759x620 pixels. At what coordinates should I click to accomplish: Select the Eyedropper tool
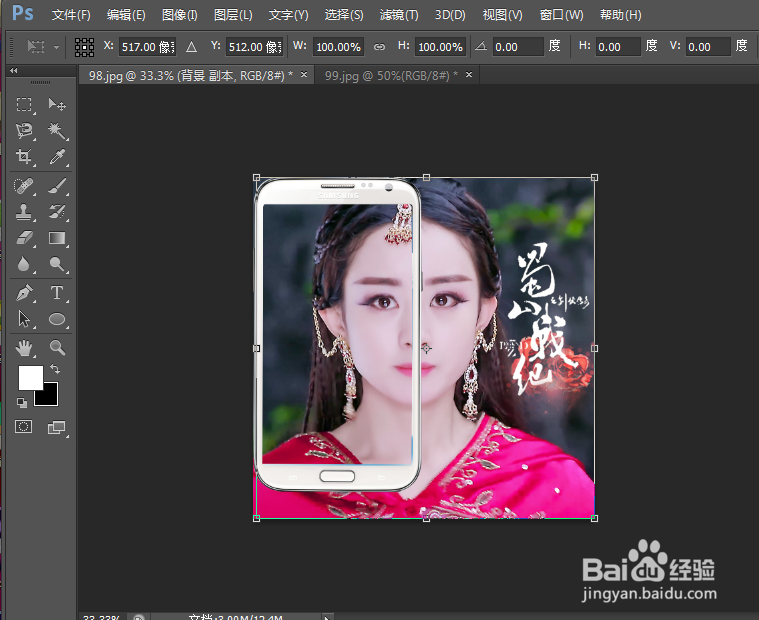pyautogui.click(x=57, y=157)
